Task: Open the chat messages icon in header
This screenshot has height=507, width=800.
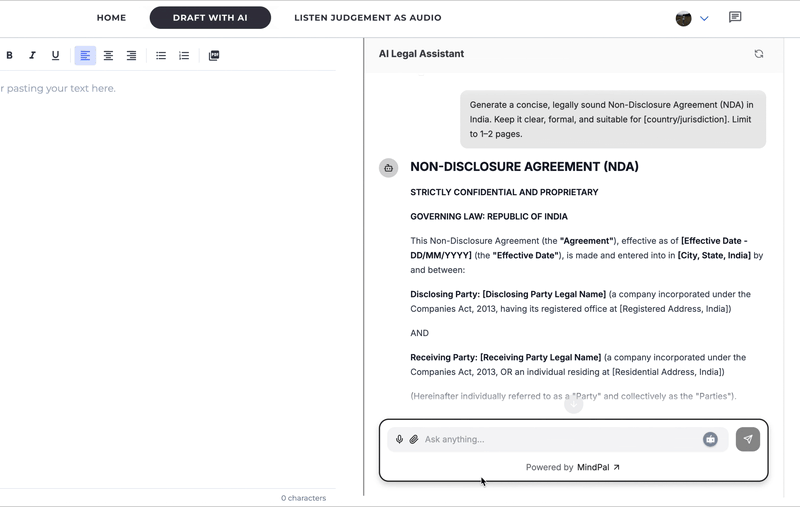Action: click(x=735, y=17)
